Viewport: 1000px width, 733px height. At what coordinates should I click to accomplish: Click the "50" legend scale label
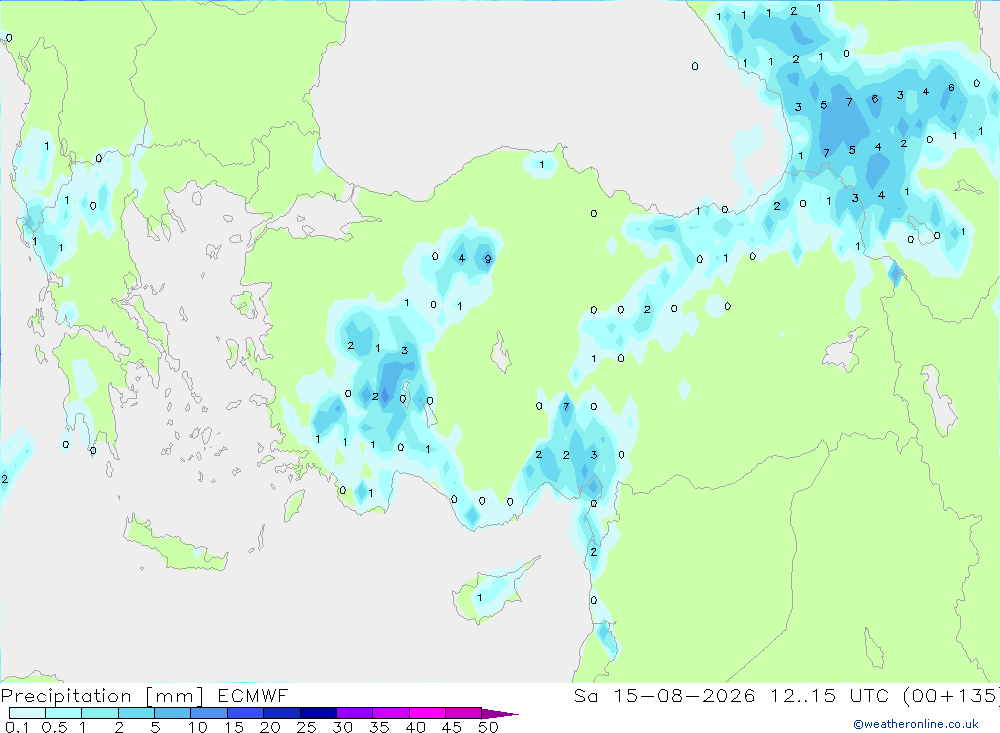point(489,727)
